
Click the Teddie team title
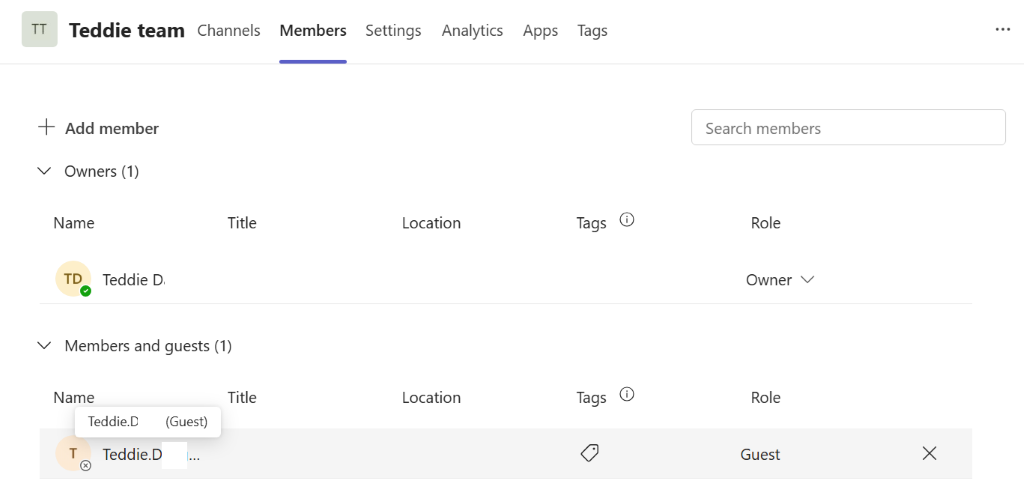point(127,30)
